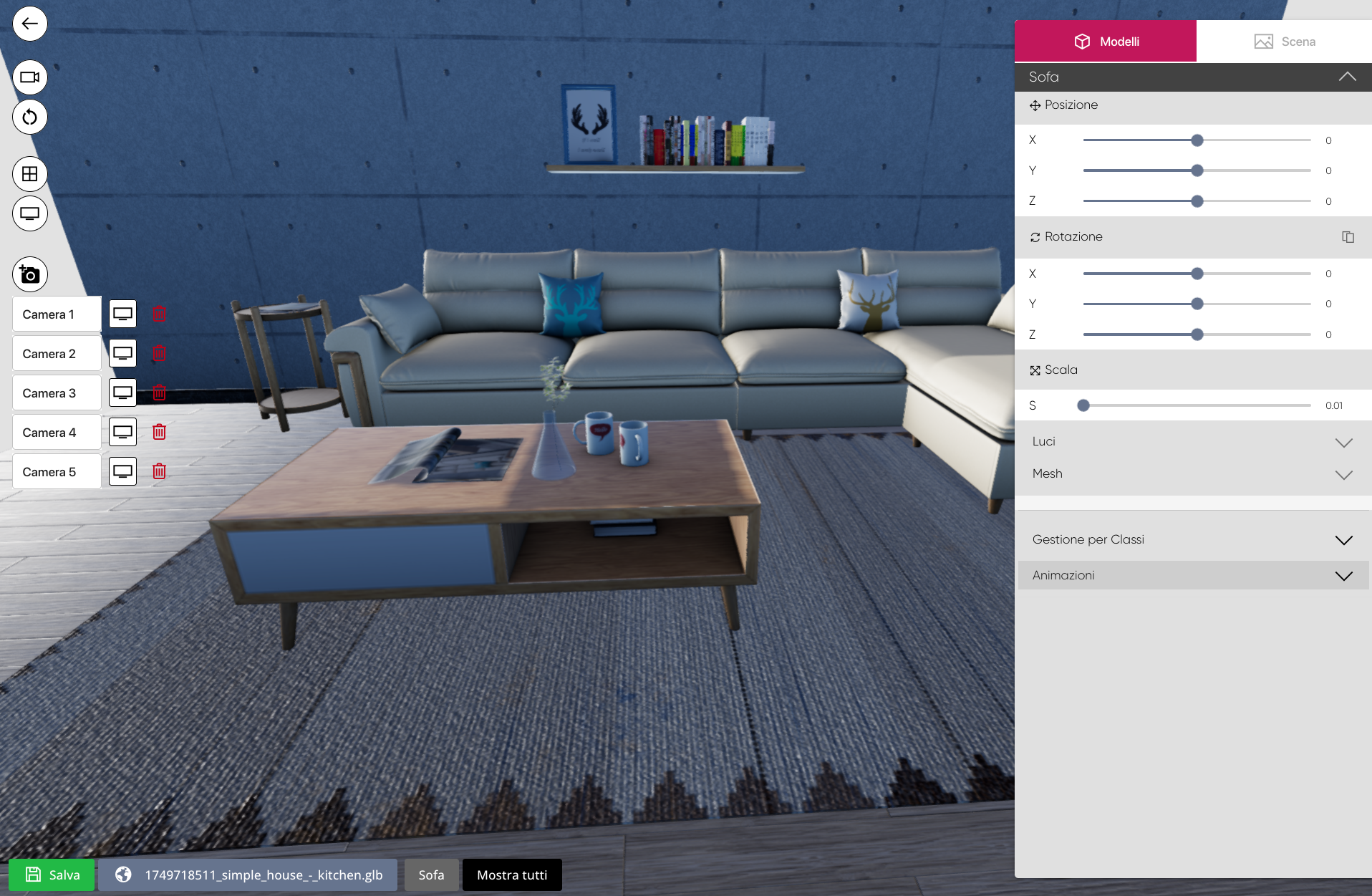This screenshot has height=896, width=1372.
Task: Click monitor view icon for Camera 5
Action: click(x=122, y=471)
